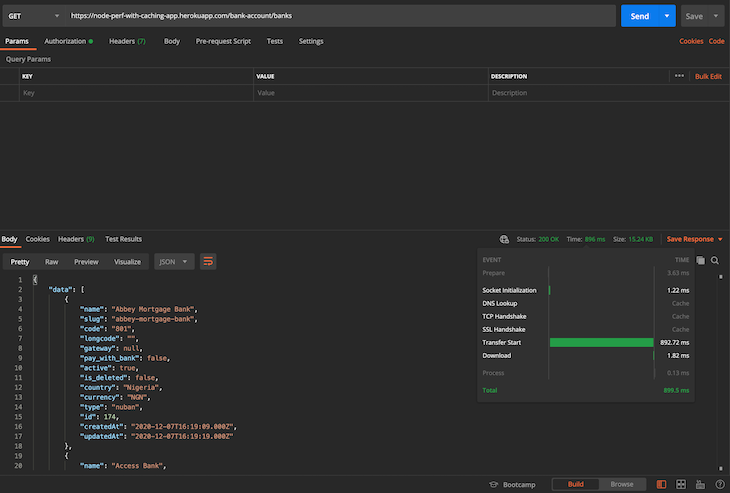Expand Send button options arrow

coord(667,16)
